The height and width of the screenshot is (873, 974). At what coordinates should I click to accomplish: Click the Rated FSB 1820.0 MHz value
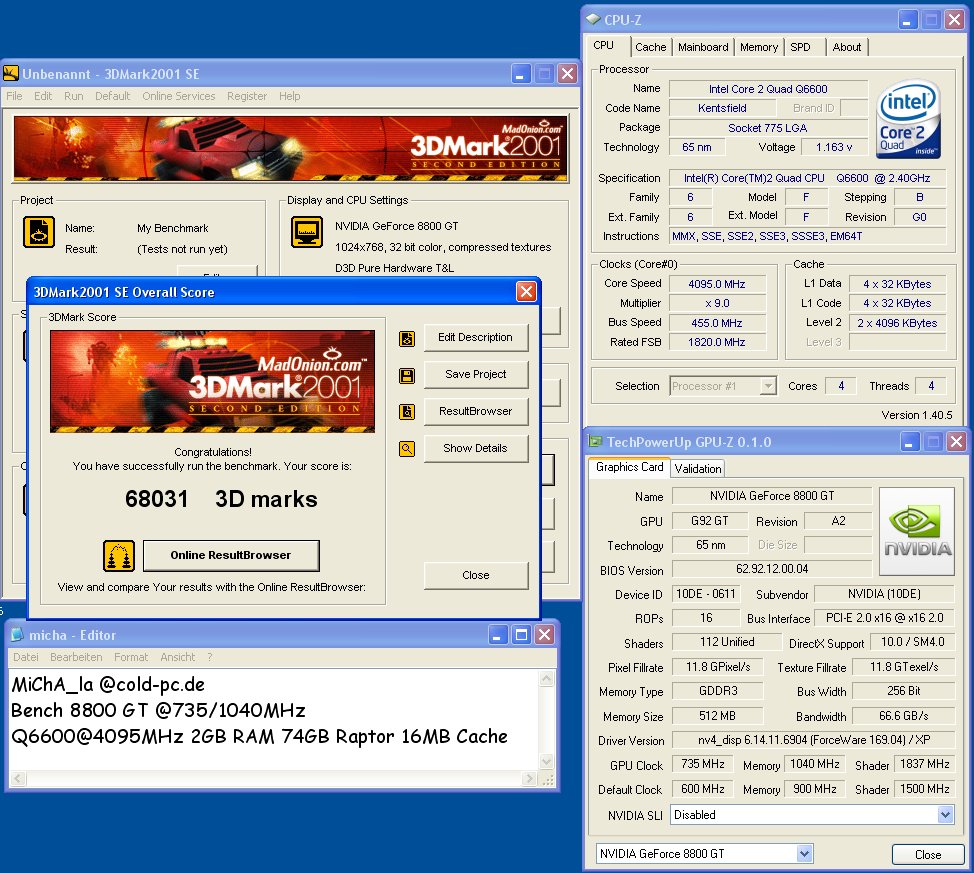[x=717, y=342]
